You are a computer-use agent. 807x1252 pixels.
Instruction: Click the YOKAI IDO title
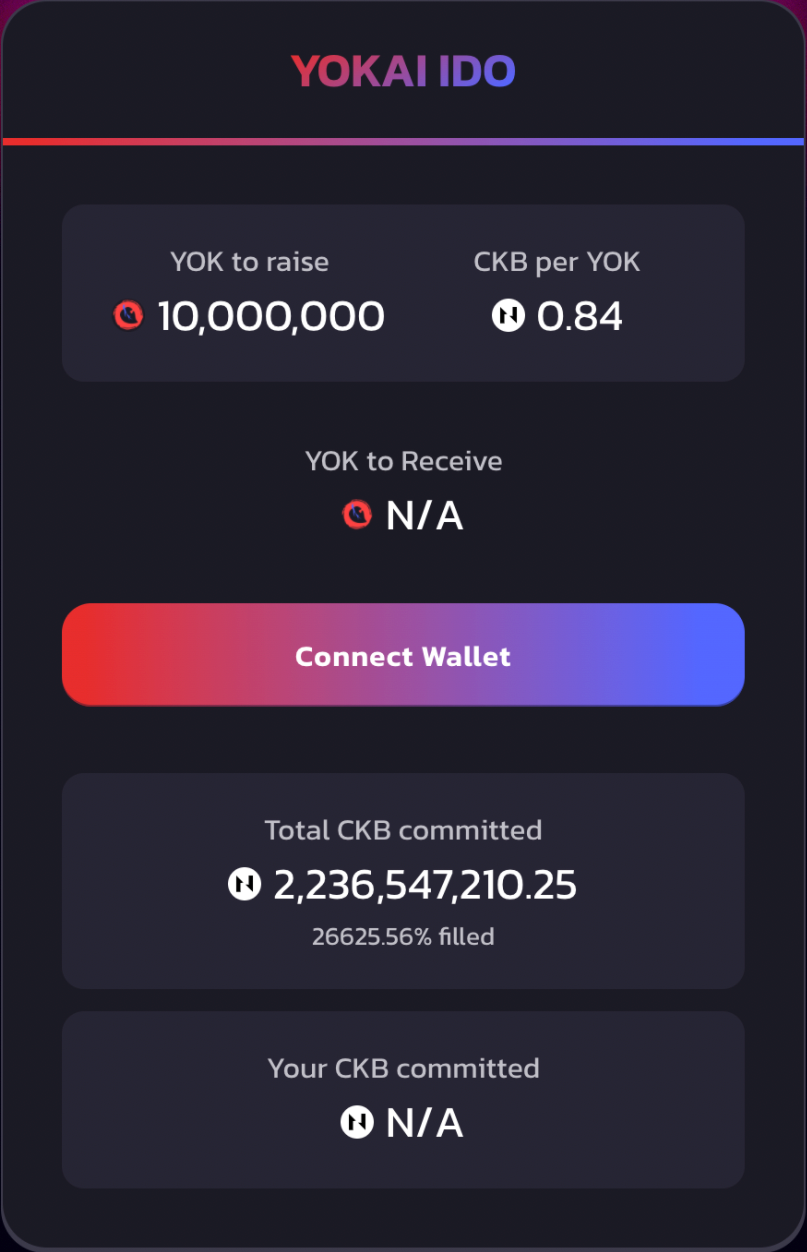[403, 71]
